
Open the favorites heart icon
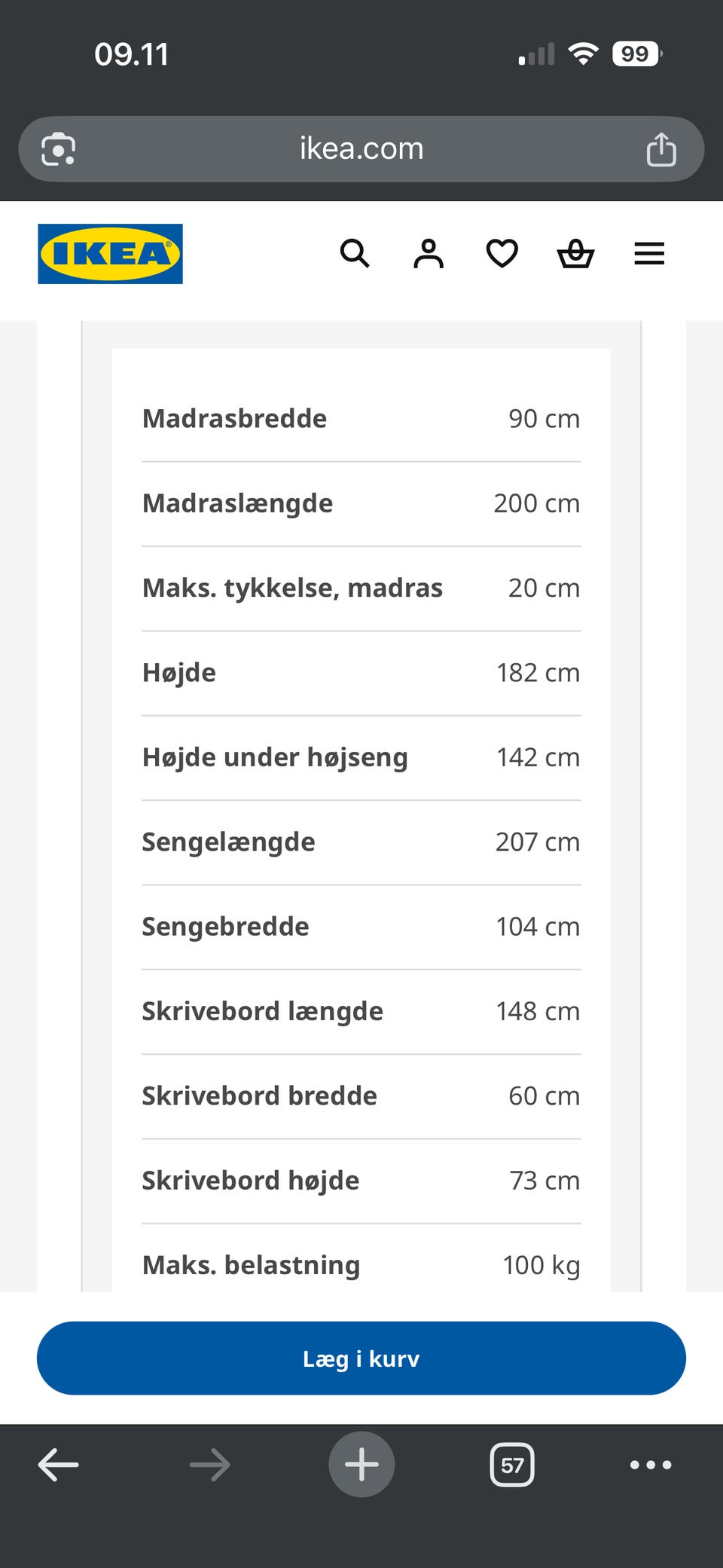pos(502,254)
